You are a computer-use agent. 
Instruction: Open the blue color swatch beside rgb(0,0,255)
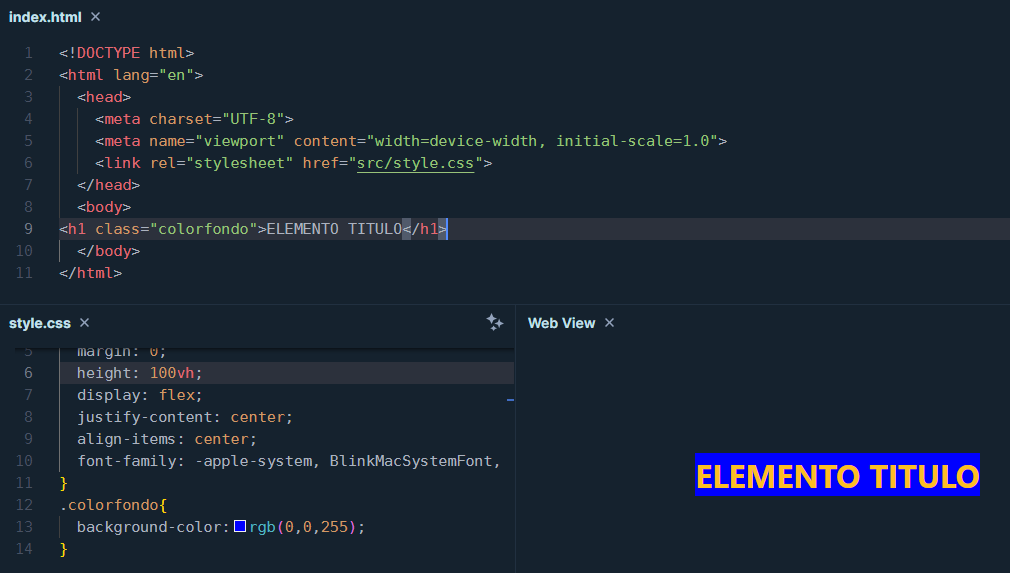click(240, 526)
